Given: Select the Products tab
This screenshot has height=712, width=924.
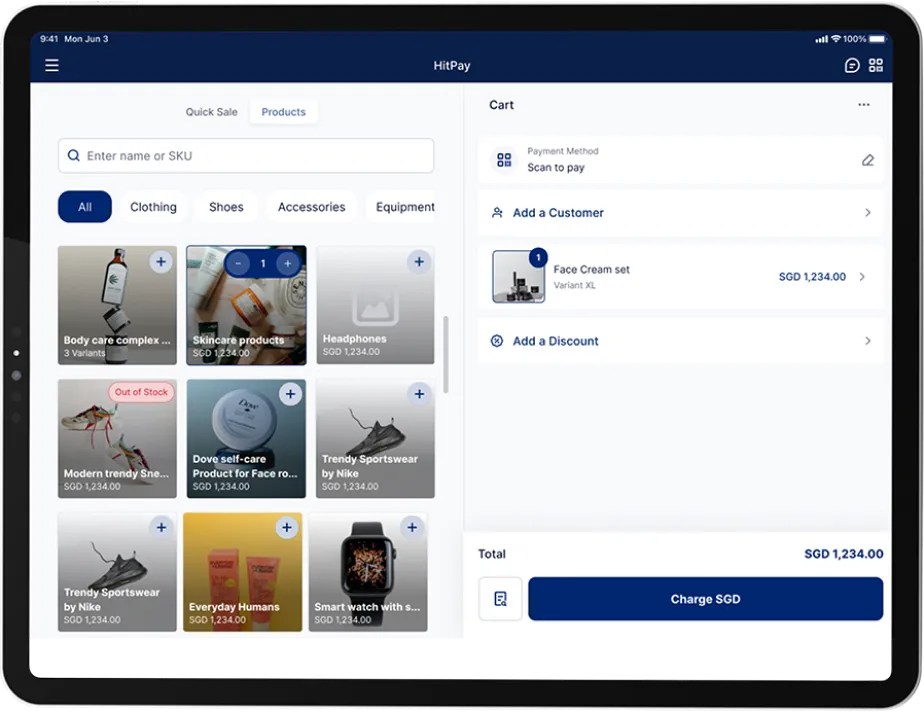Looking at the screenshot, I should [283, 111].
